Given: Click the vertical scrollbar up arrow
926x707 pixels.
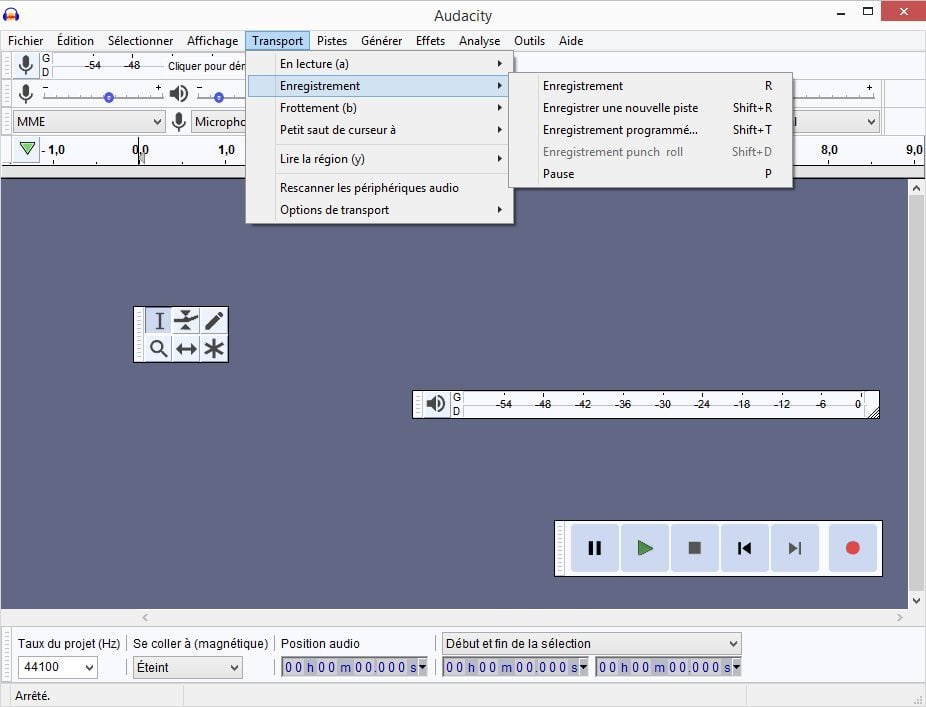Looking at the screenshot, I should (x=917, y=188).
